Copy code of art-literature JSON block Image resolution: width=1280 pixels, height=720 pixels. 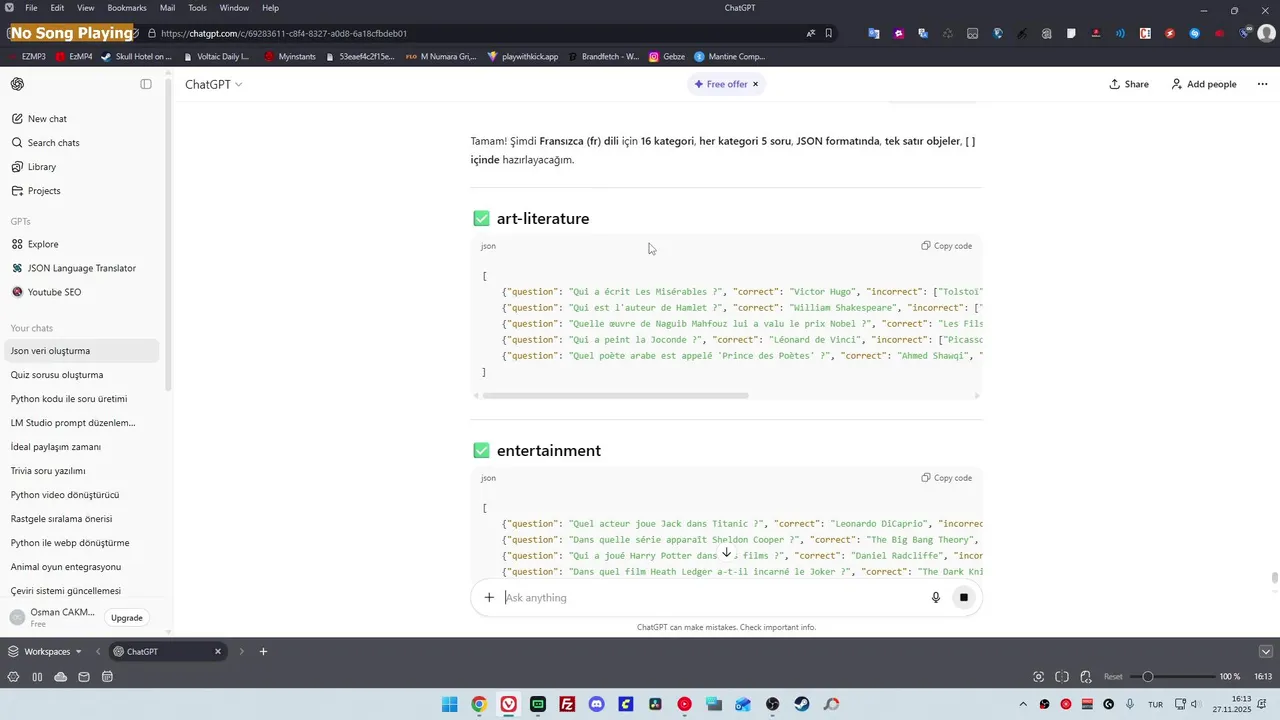click(x=946, y=246)
